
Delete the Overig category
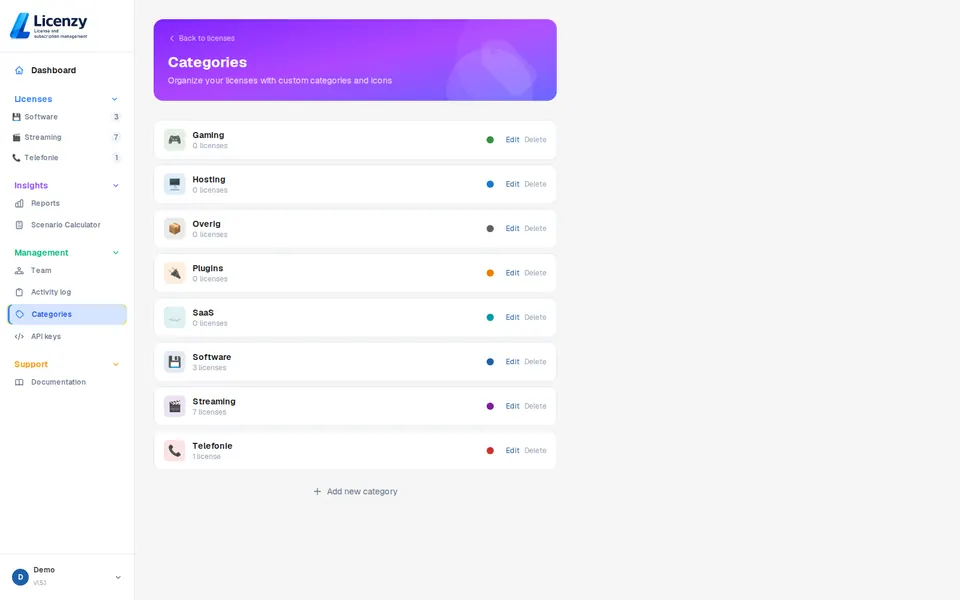pyautogui.click(x=535, y=228)
